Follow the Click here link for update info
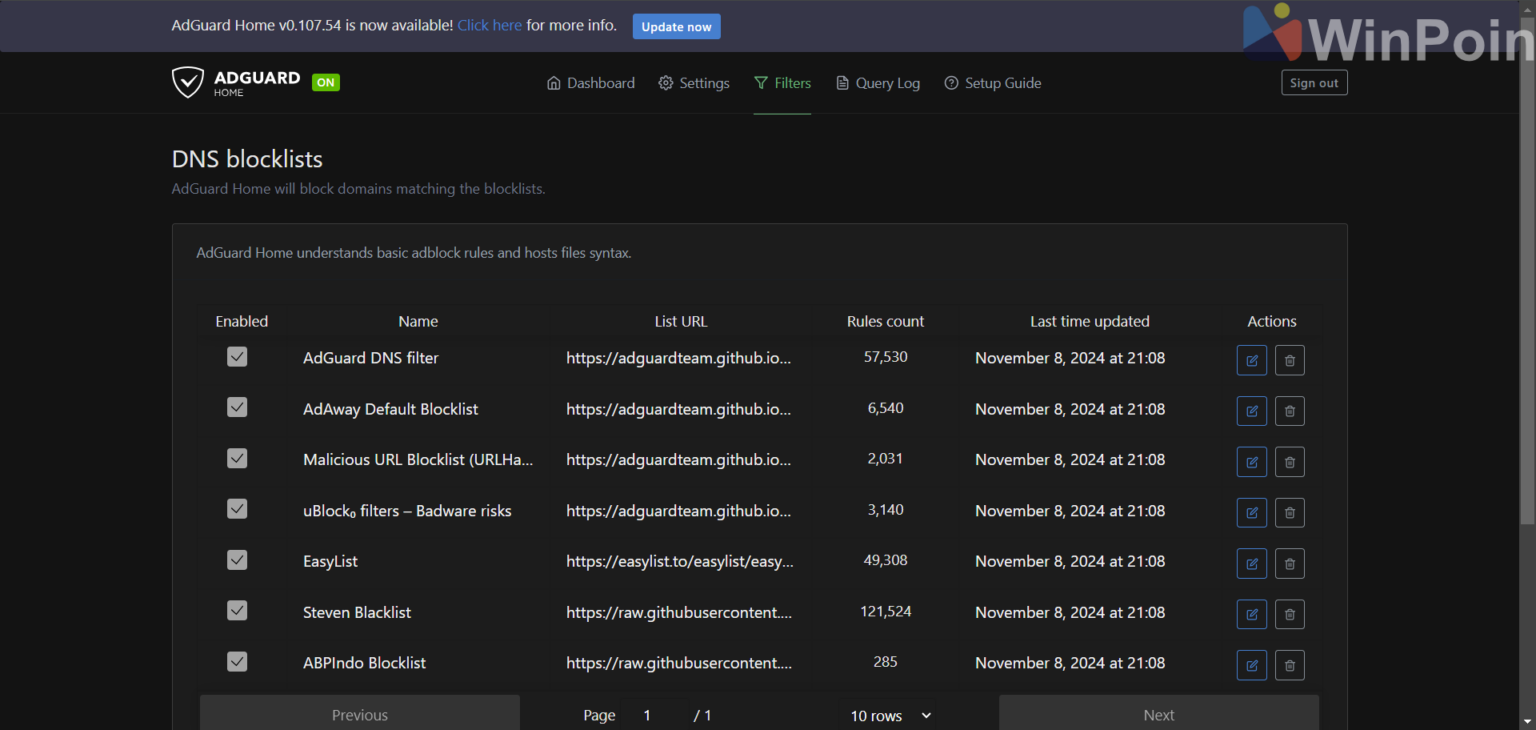1536x730 pixels. (x=489, y=25)
